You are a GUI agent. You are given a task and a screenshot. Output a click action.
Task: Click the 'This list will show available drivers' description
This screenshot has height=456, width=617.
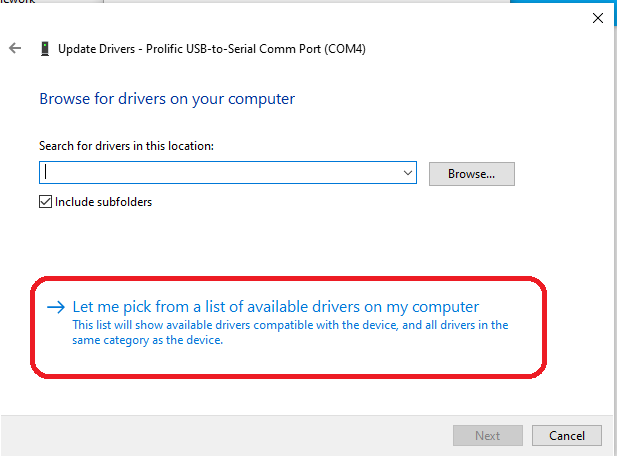290,325
